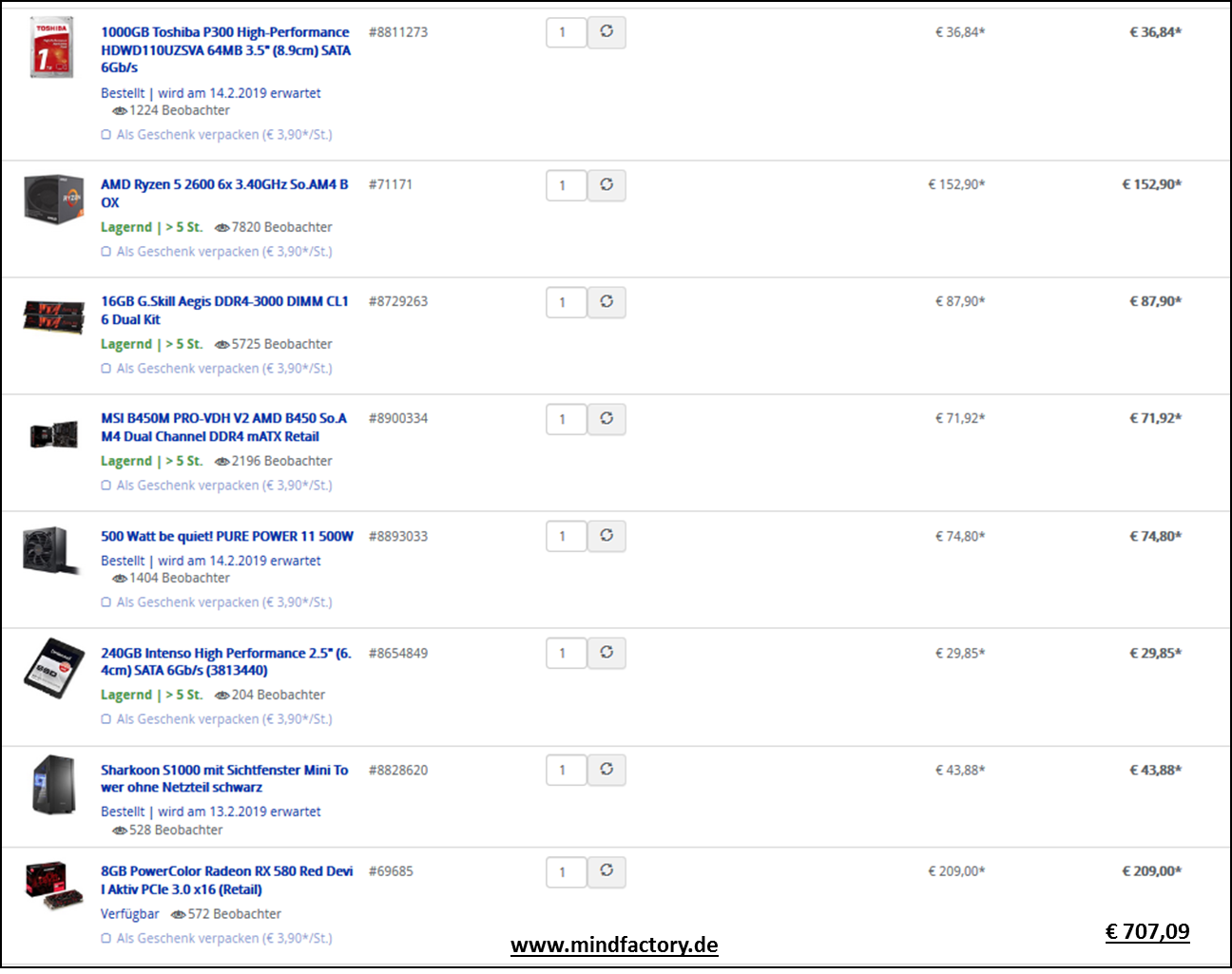Screen dimensions: 1232x974
Task: Click refresh icon for Sharkoon S1000 case
Action: coord(606,770)
